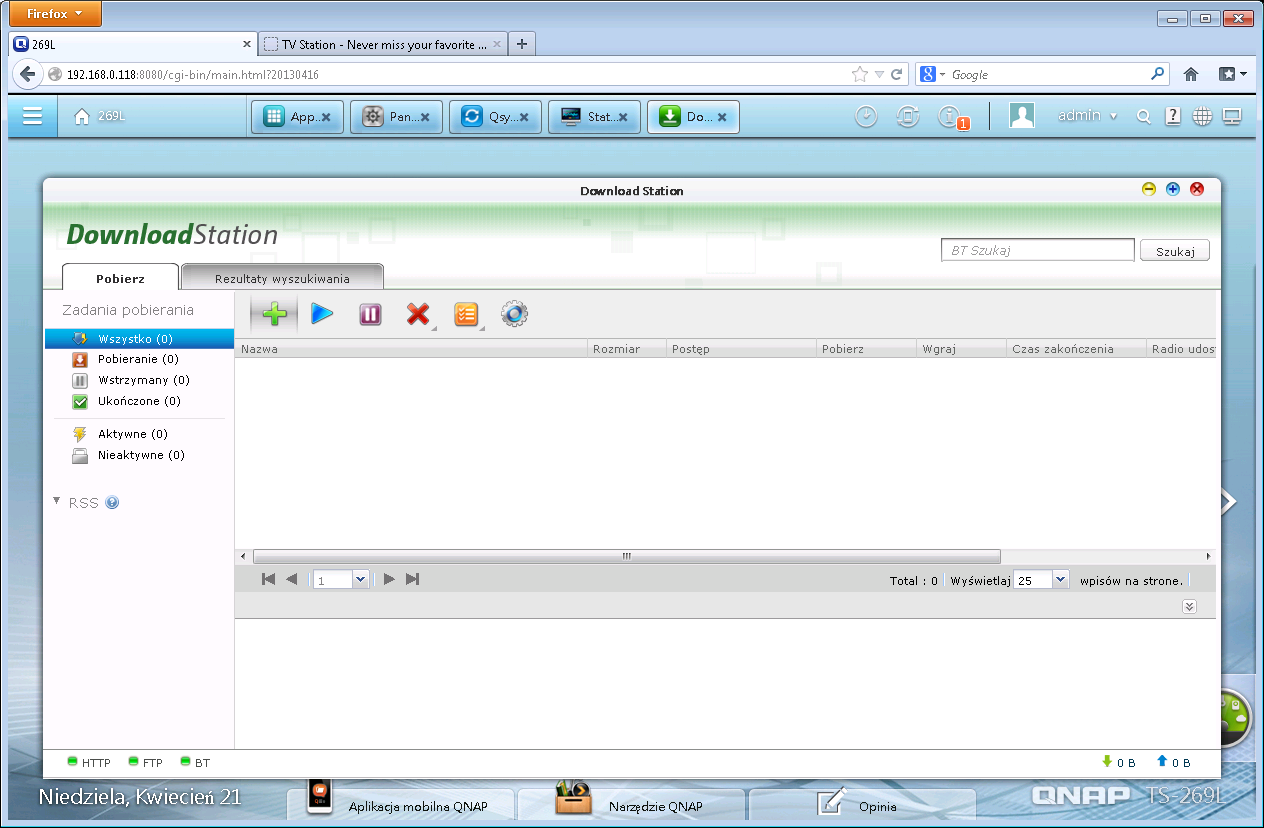Sort by Czas zakończenia column header

(x=1076, y=349)
